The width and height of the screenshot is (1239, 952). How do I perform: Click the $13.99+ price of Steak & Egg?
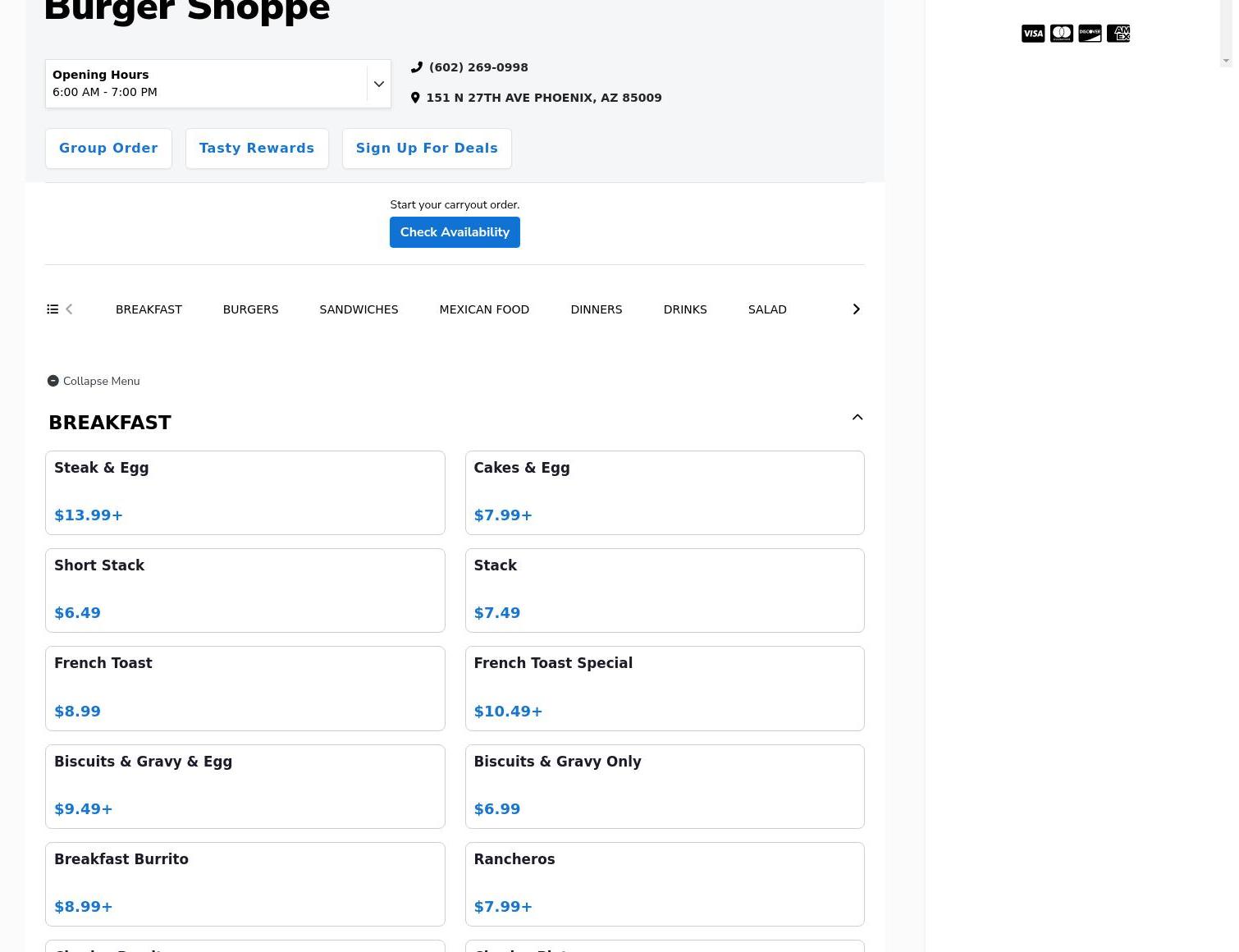click(x=89, y=515)
